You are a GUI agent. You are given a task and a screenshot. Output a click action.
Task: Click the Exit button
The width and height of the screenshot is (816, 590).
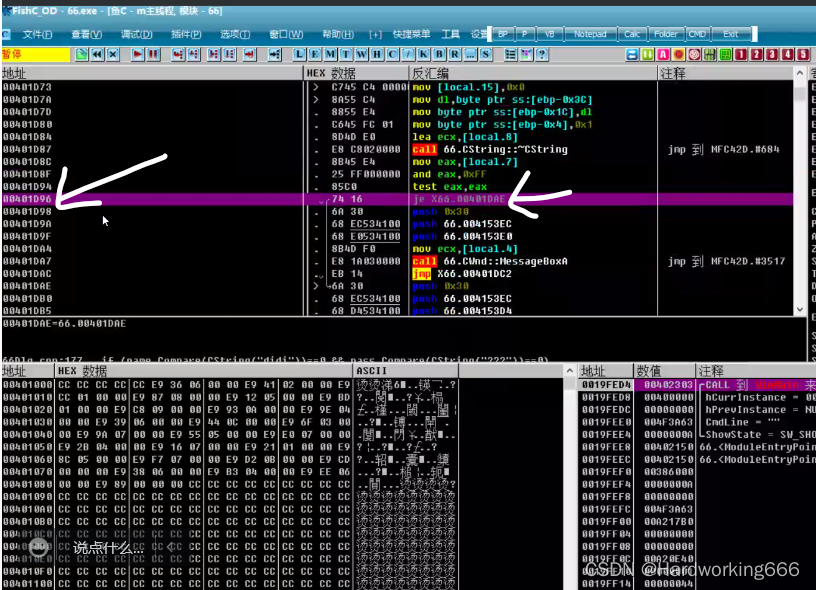tap(731, 34)
